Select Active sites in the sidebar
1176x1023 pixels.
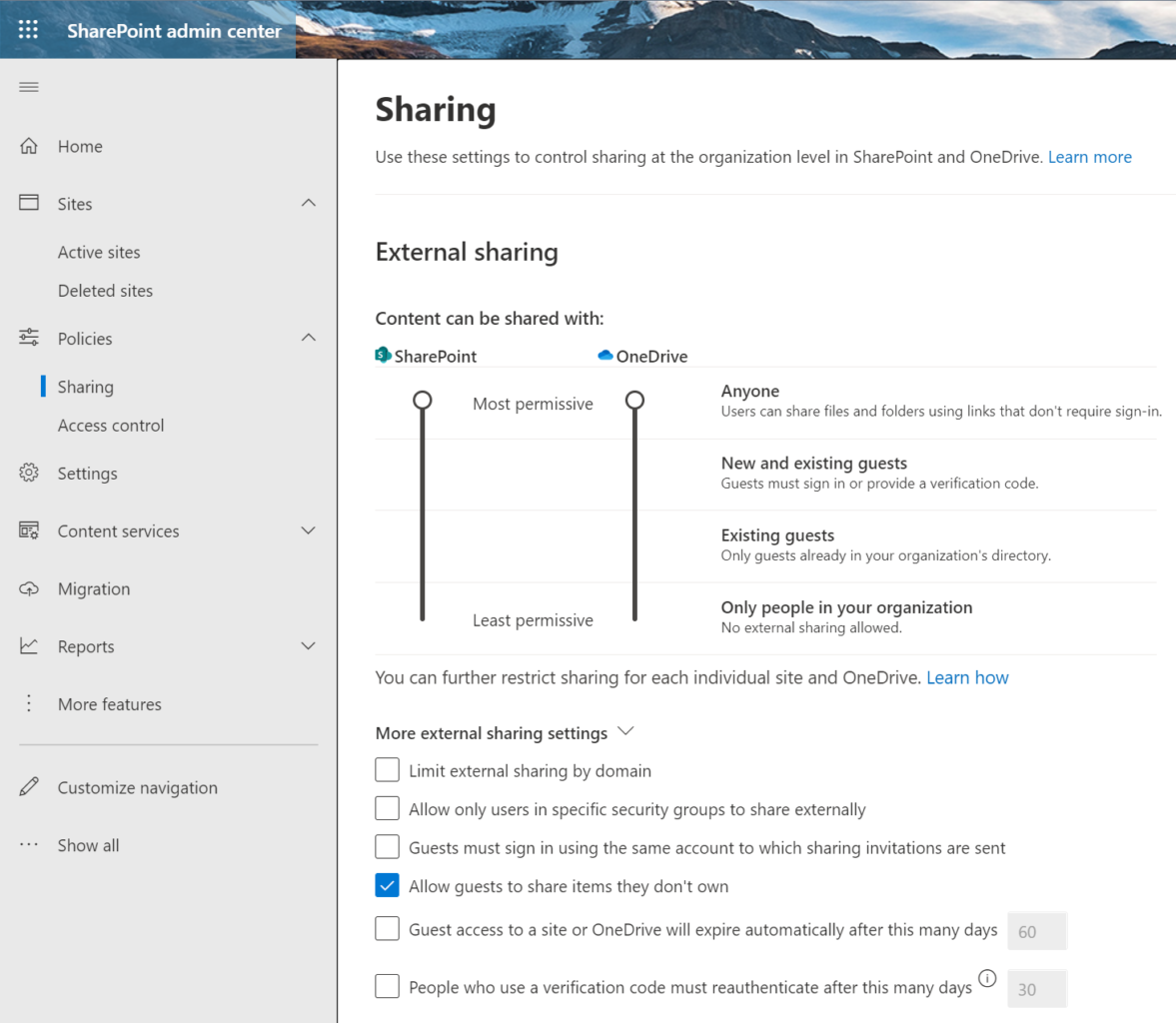[x=98, y=252]
